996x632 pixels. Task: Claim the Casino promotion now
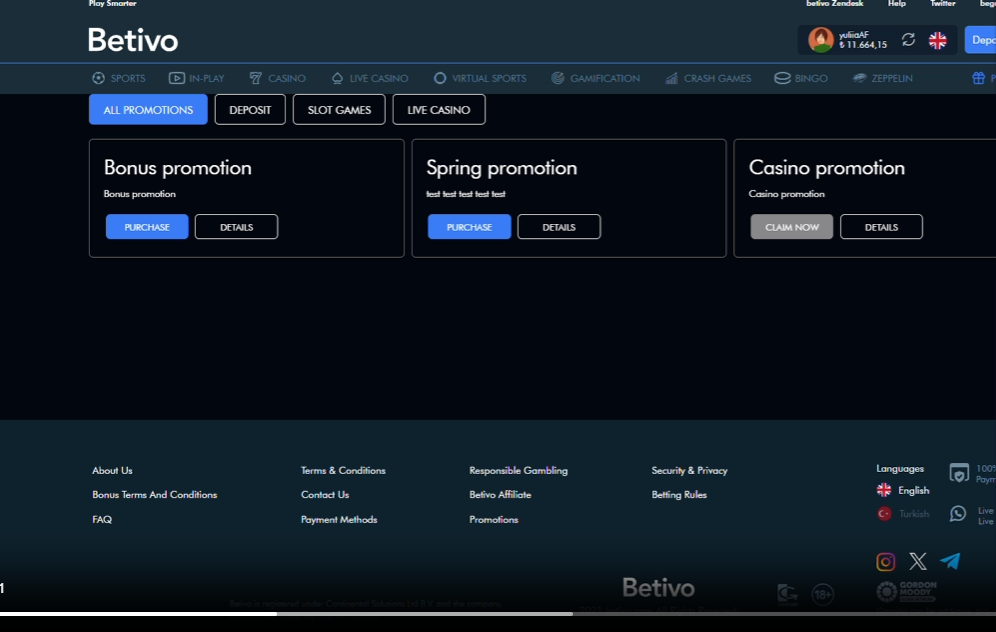(791, 227)
